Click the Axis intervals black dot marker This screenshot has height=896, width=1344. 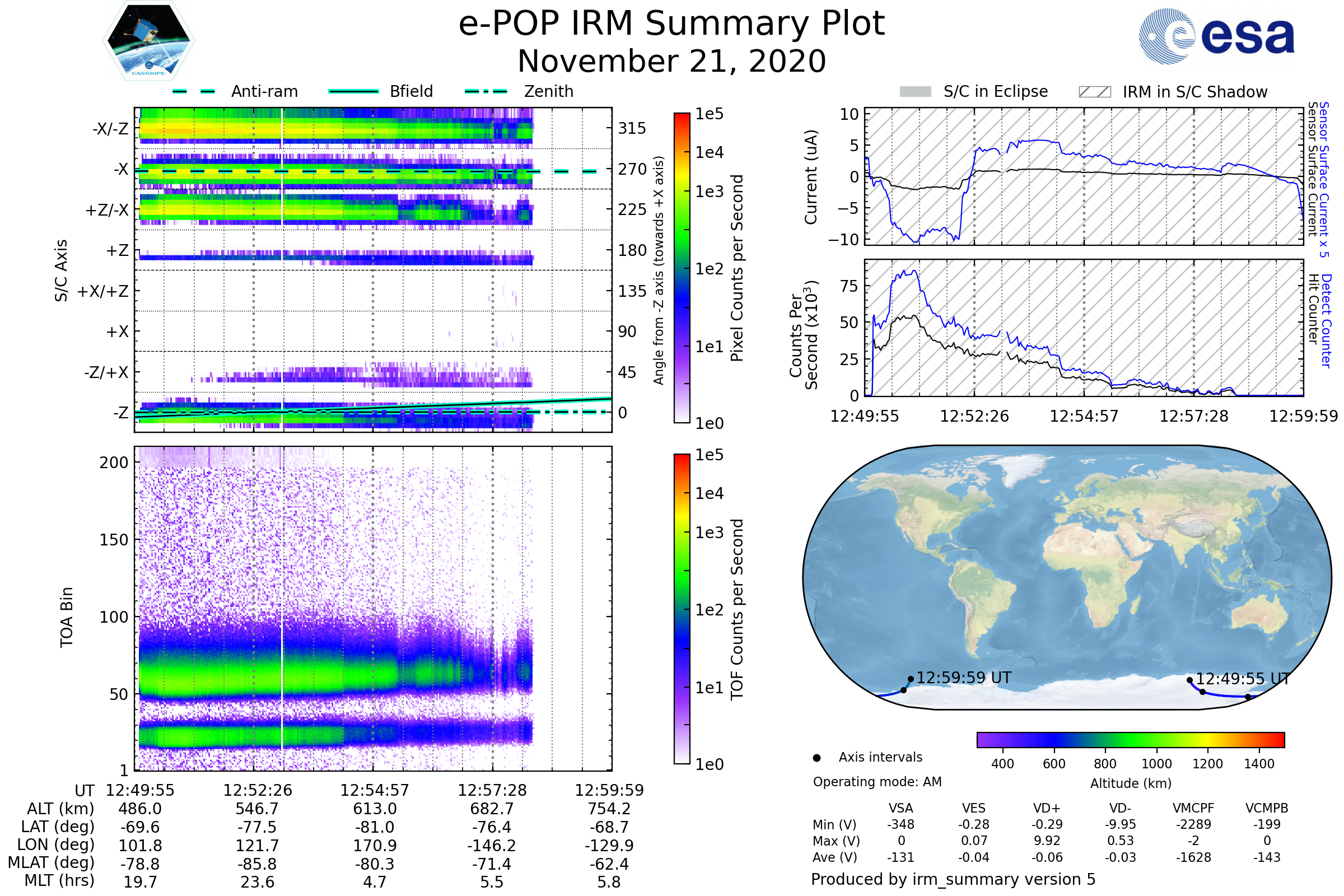(817, 758)
